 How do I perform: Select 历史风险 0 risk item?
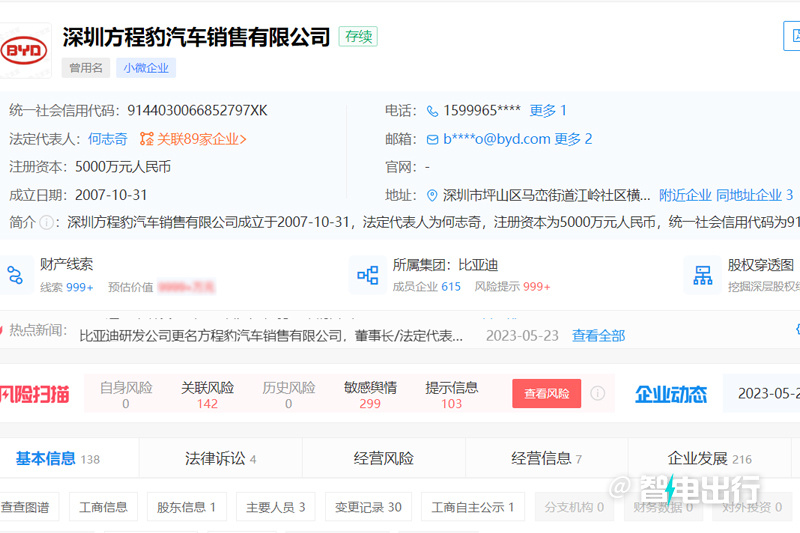click(289, 395)
